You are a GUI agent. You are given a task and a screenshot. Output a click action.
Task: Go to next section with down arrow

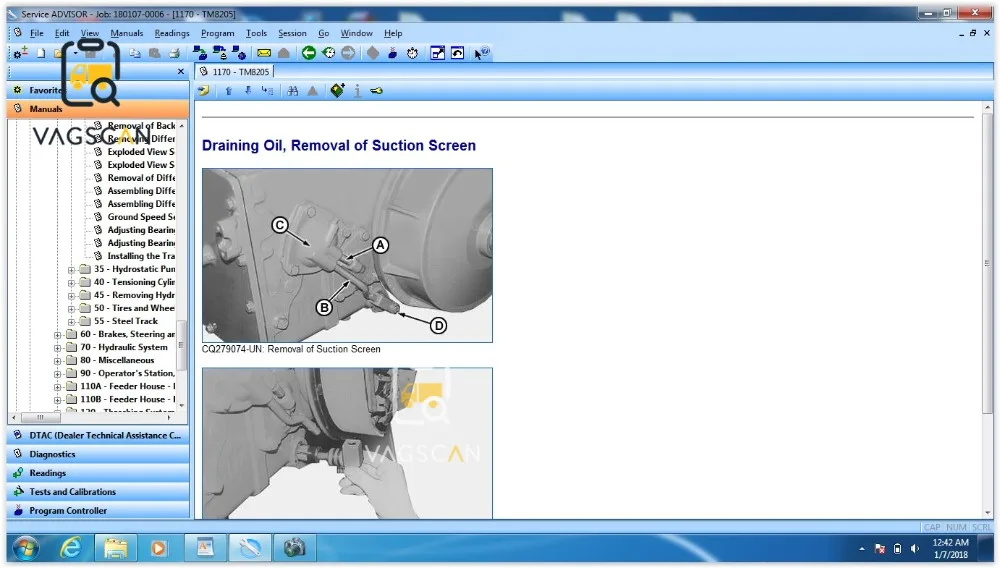[x=248, y=91]
